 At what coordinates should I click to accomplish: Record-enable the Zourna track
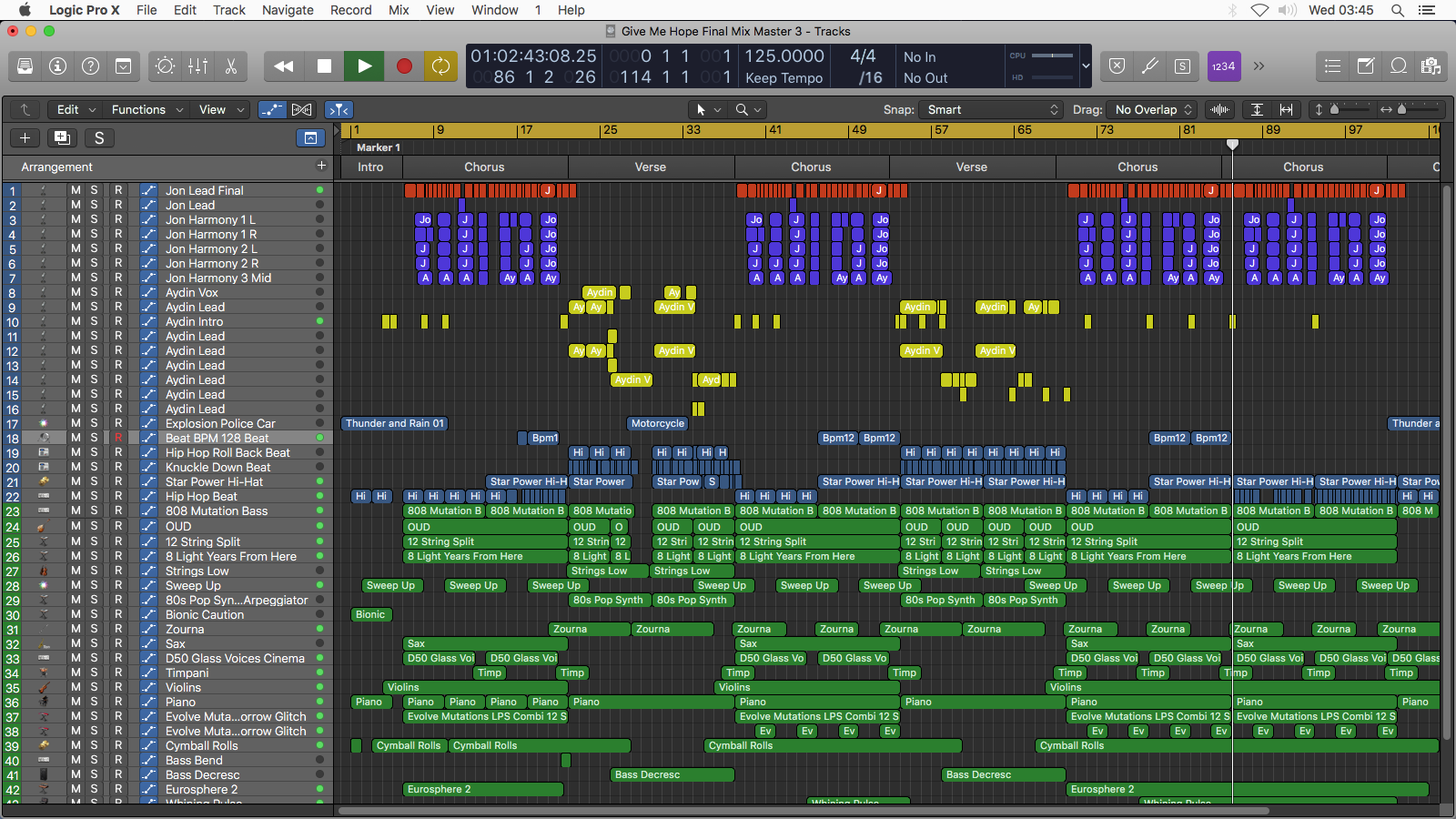pyautogui.click(x=118, y=629)
